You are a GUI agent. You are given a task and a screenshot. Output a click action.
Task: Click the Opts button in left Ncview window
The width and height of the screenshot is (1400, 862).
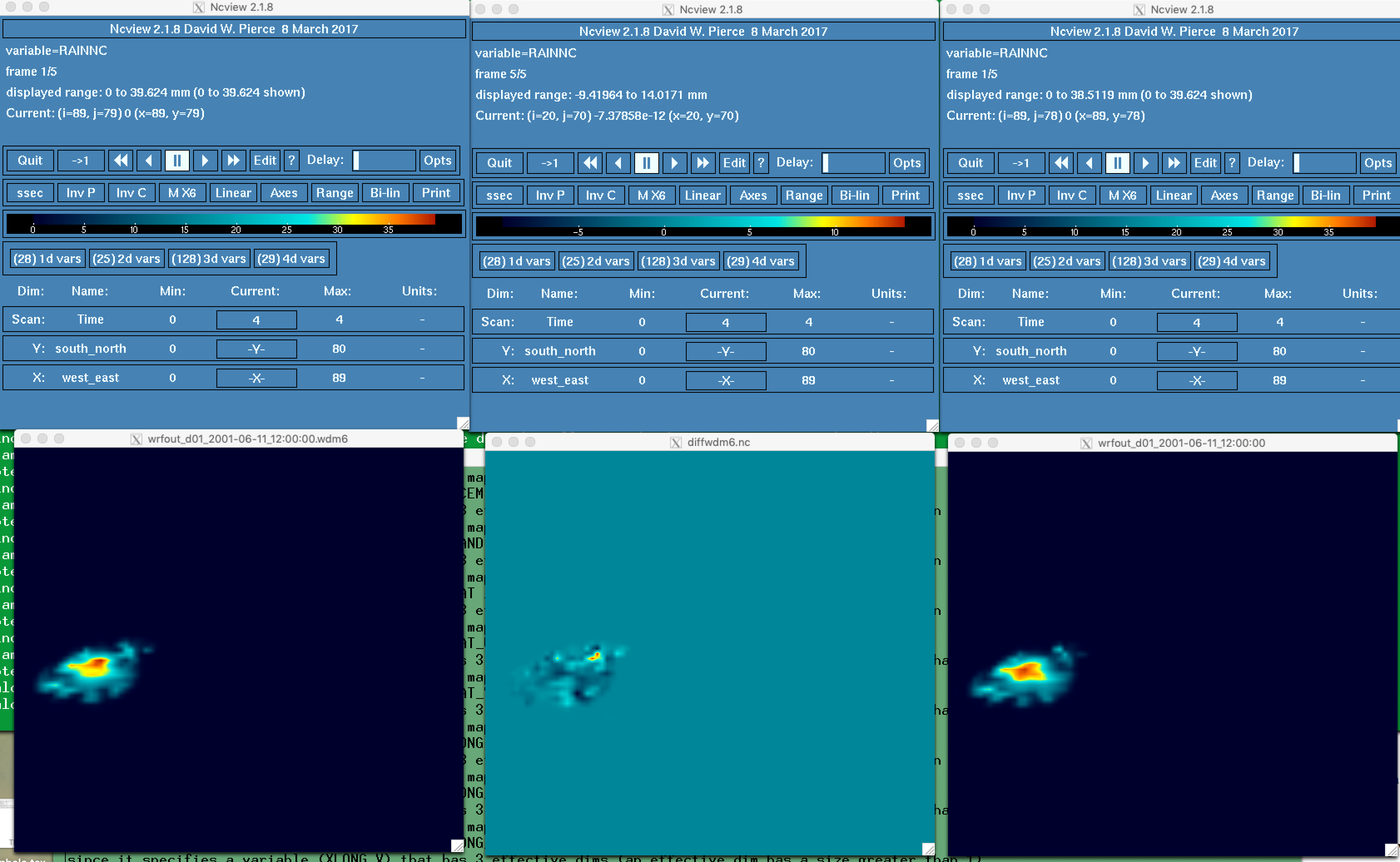(x=437, y=160)
